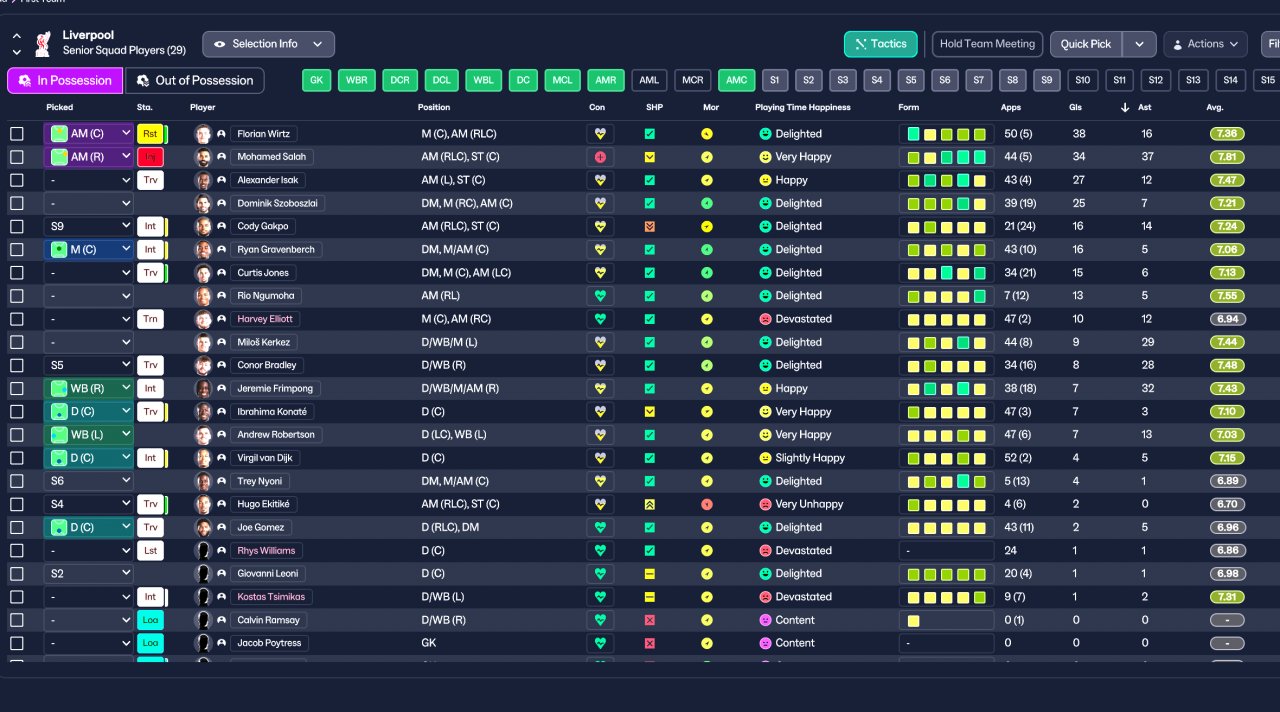The width and height of the screenshot is (1280, 712).
Task: Click Rhys Williams' Lst status badge
Action: click(150, 551)
